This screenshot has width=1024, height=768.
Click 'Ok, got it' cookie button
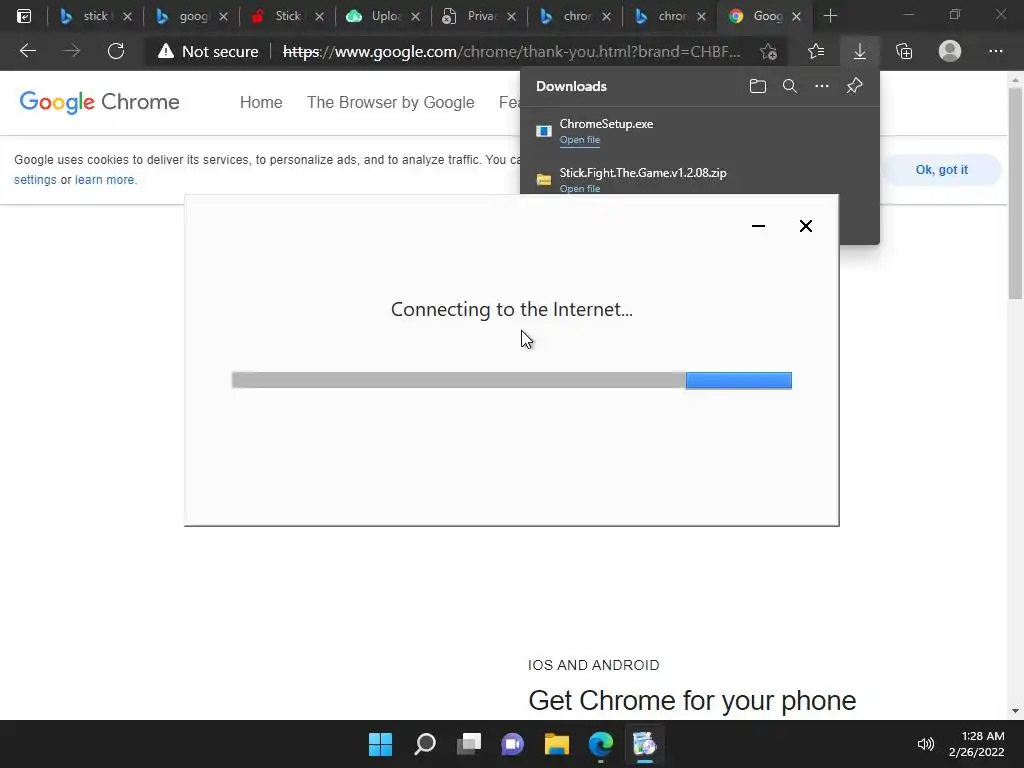pos(941,170)
